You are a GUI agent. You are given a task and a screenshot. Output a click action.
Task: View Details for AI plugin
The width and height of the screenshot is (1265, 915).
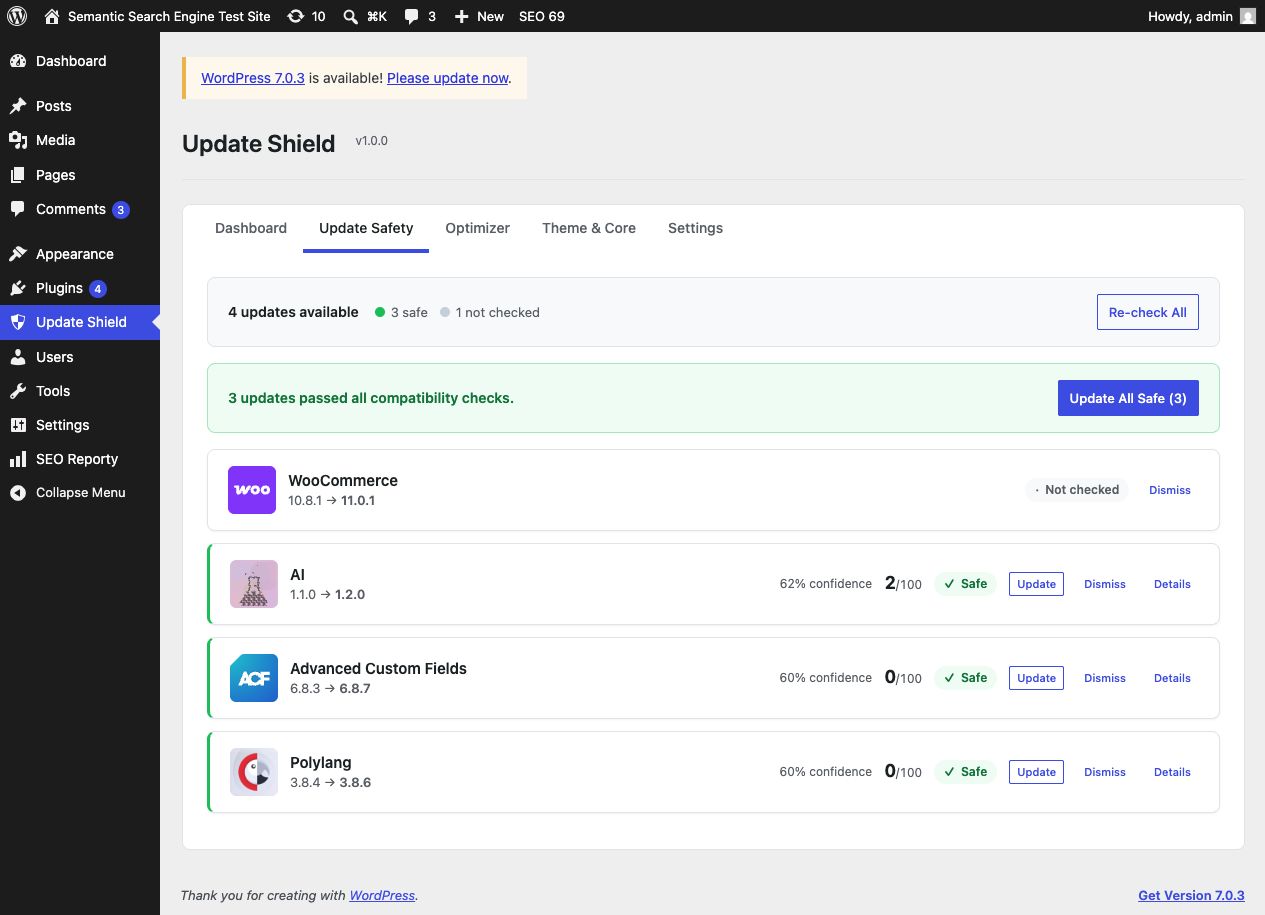click(1172, 584)
